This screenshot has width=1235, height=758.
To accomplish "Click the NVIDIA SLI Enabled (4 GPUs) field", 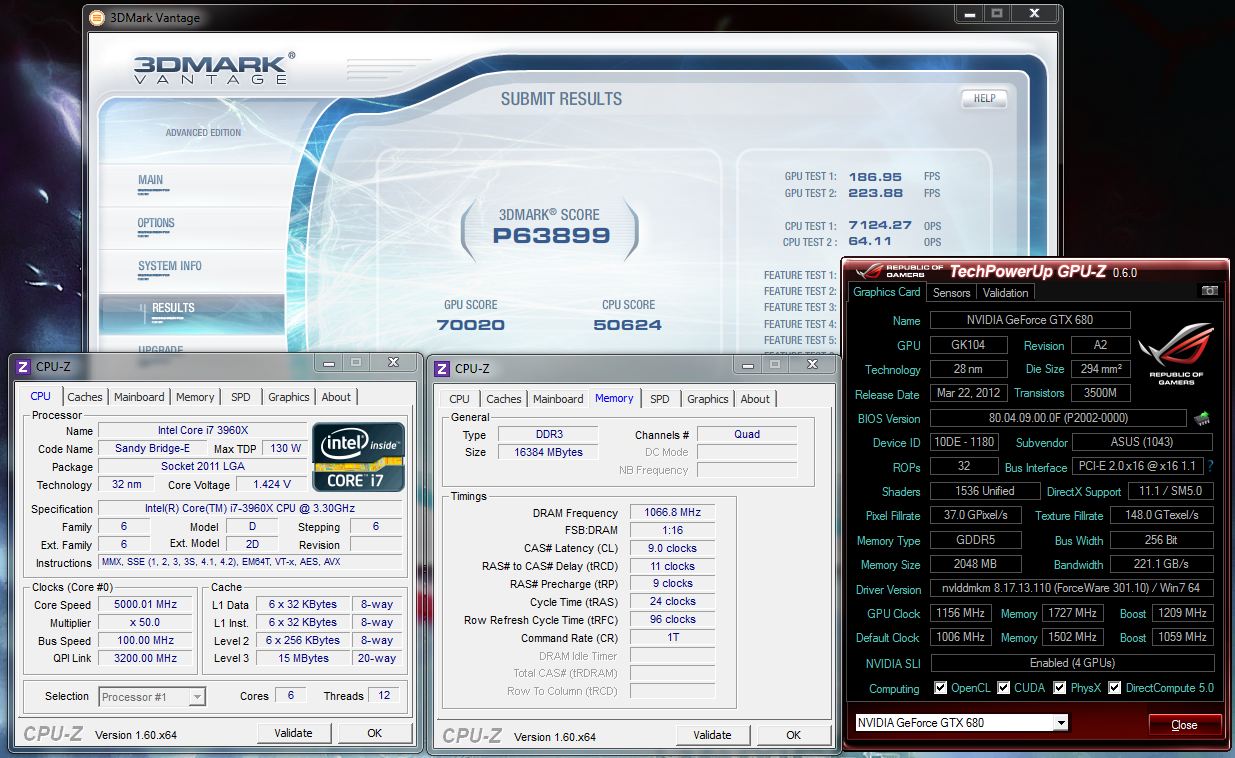I will click(x=1072, y=663).
